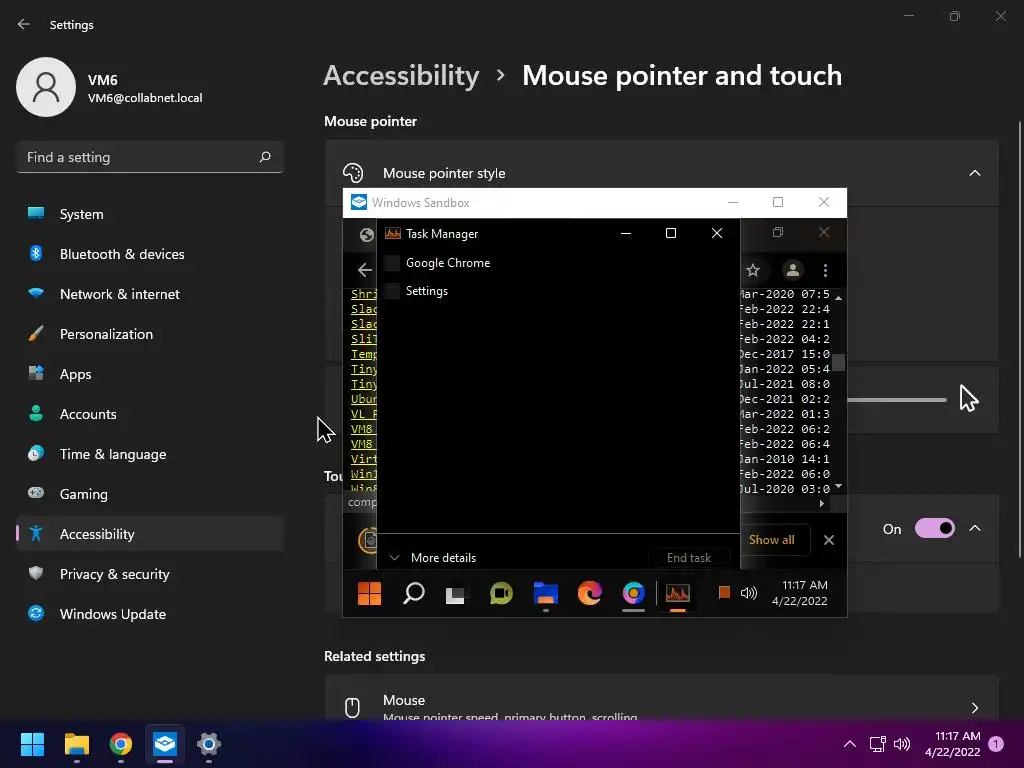Click the Settings window vertical scrollbar
Screen dimensions: 1024x768
(x=1019, y=340)
